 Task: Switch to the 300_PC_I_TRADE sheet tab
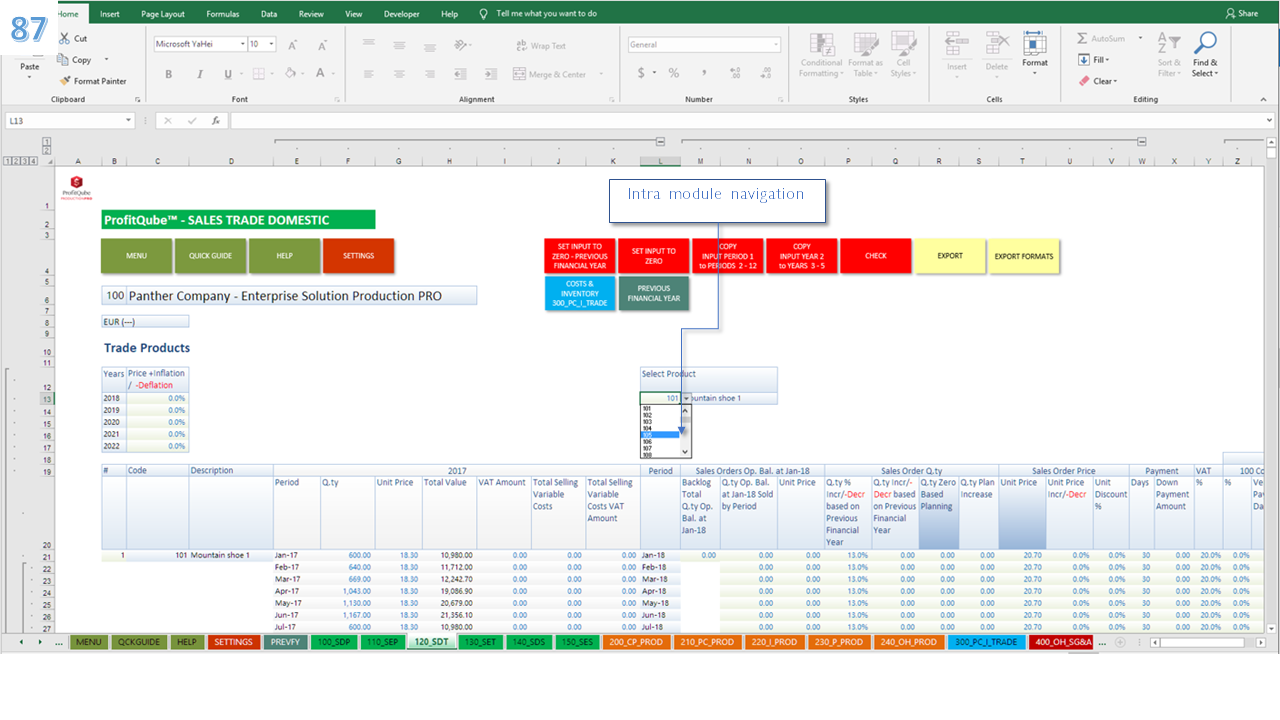[x=987, y=642]
